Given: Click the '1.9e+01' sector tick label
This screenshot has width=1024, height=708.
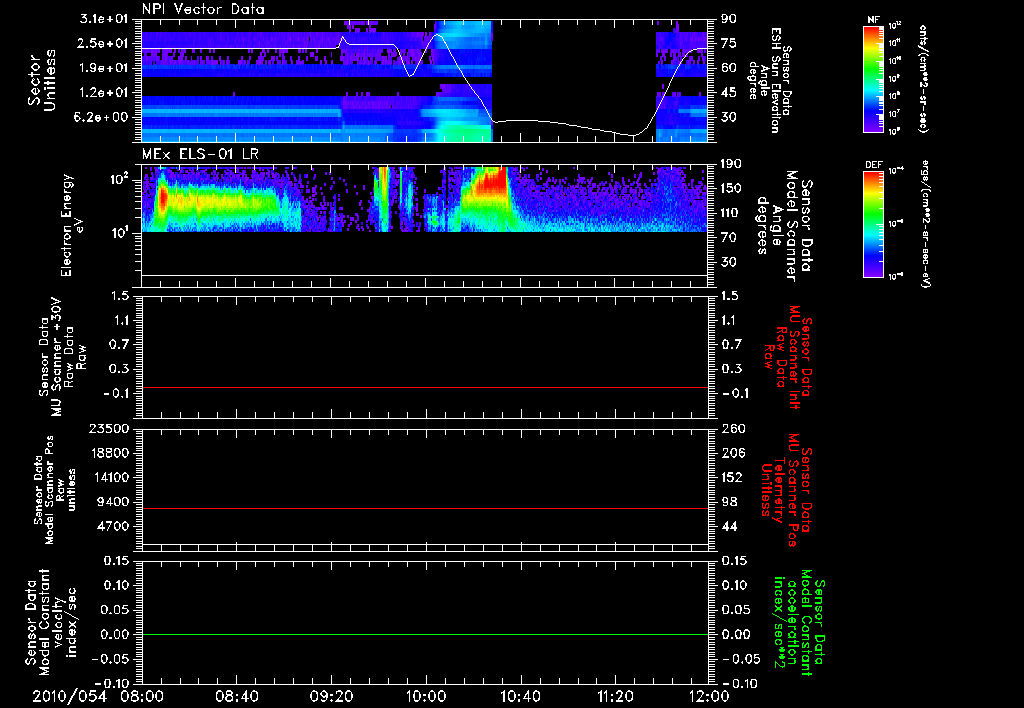Looking at the screenshot, I should [103, 68].
